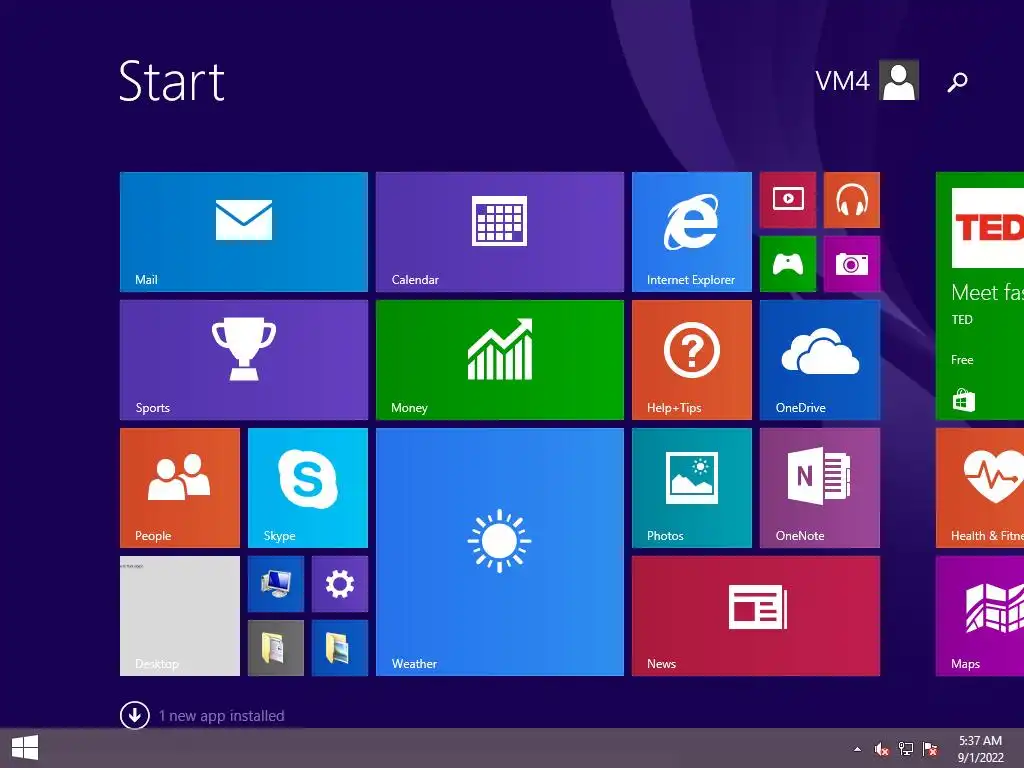This screenshot has height=768, width=1024.
Task: Open the OneNote tile
Action: [x=820, y=488]
